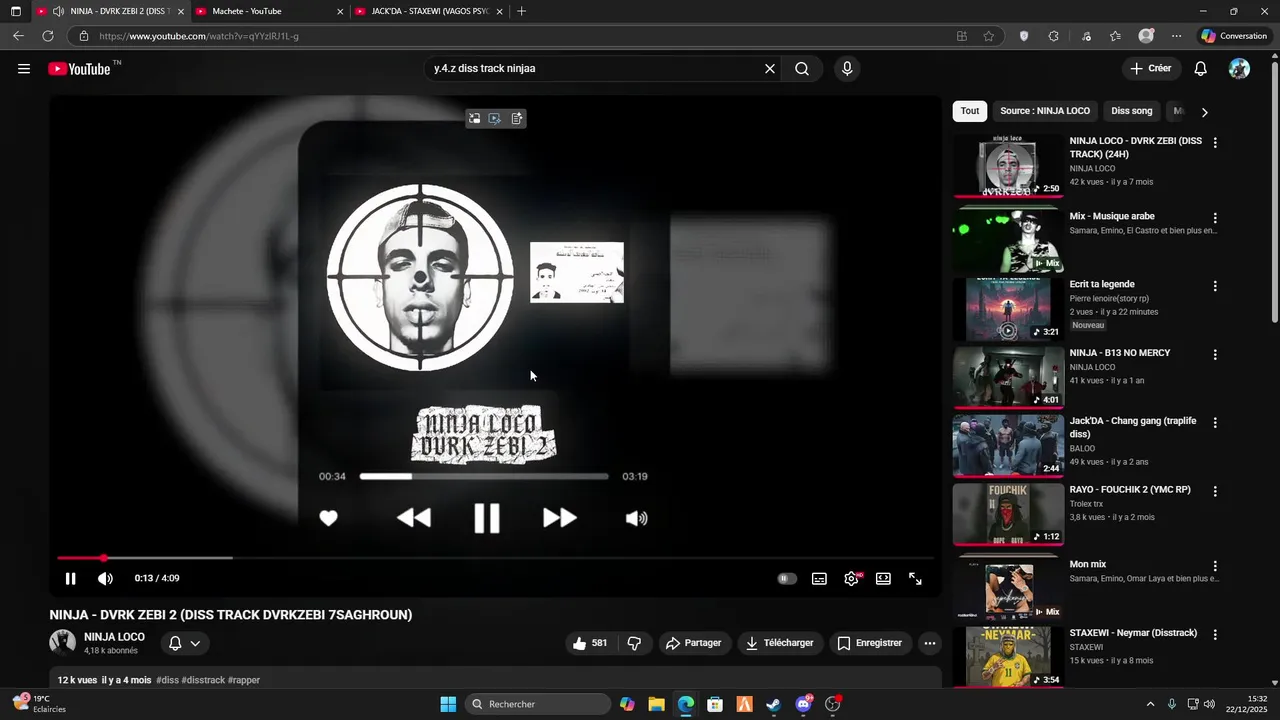Open options for Jack'DA - Chang gang
The width and height of the screenshot is (1280, 720).
(x=1215, y=423)
